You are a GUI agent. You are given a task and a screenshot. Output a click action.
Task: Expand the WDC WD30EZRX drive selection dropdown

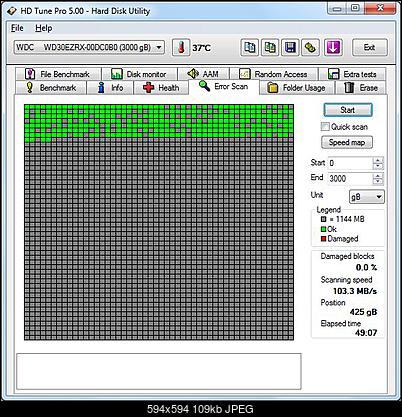pyautogui.click(x=159, y=47)
